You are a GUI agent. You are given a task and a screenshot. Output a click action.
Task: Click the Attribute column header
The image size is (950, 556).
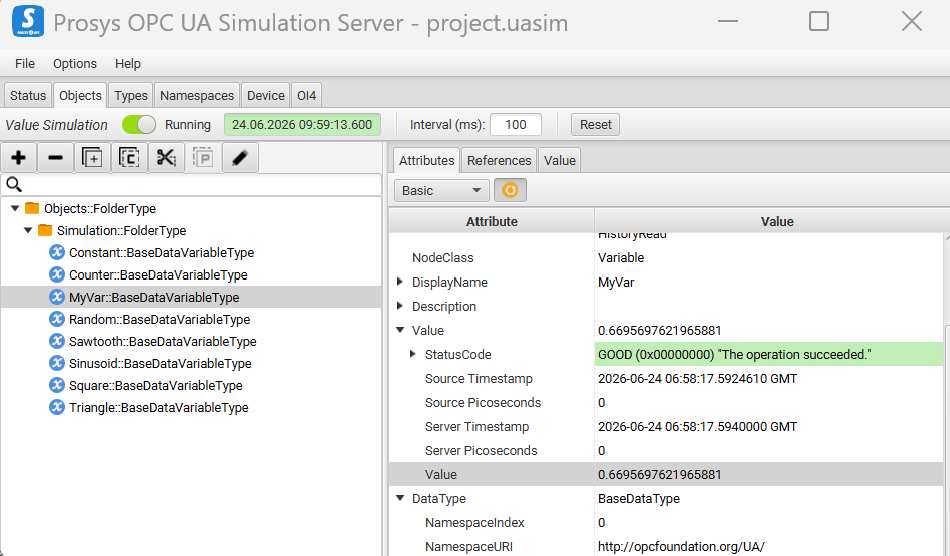click(491, 221)
